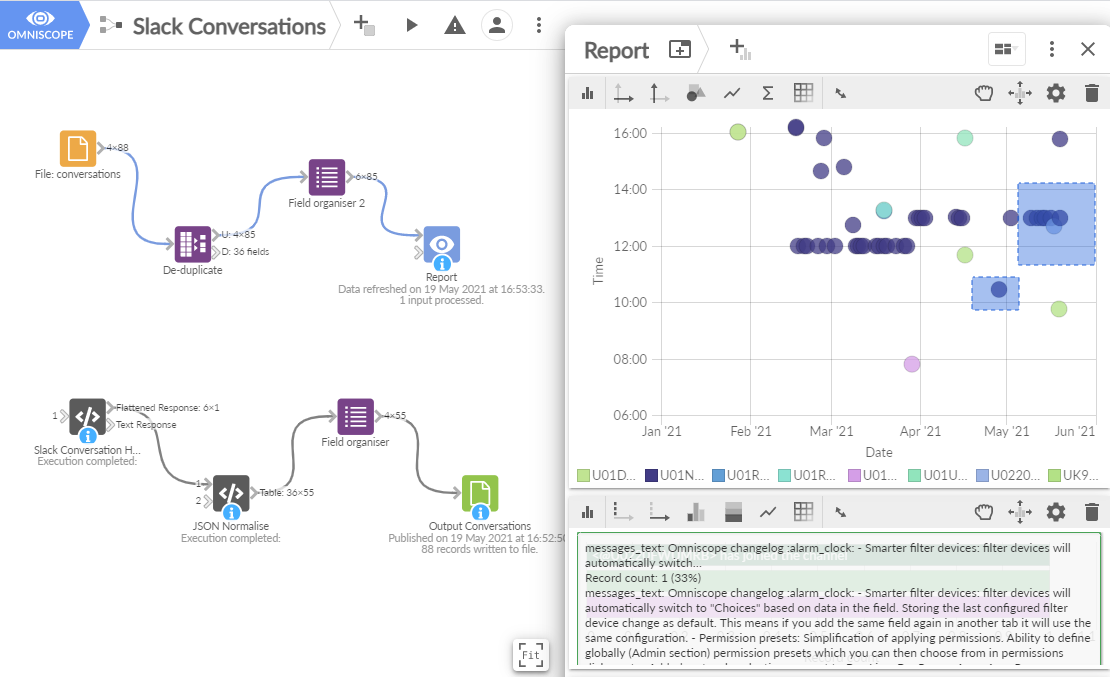The image size is (1110, 677).
Task: Click the Omniscope logo home button
Action: coord(40,25)
